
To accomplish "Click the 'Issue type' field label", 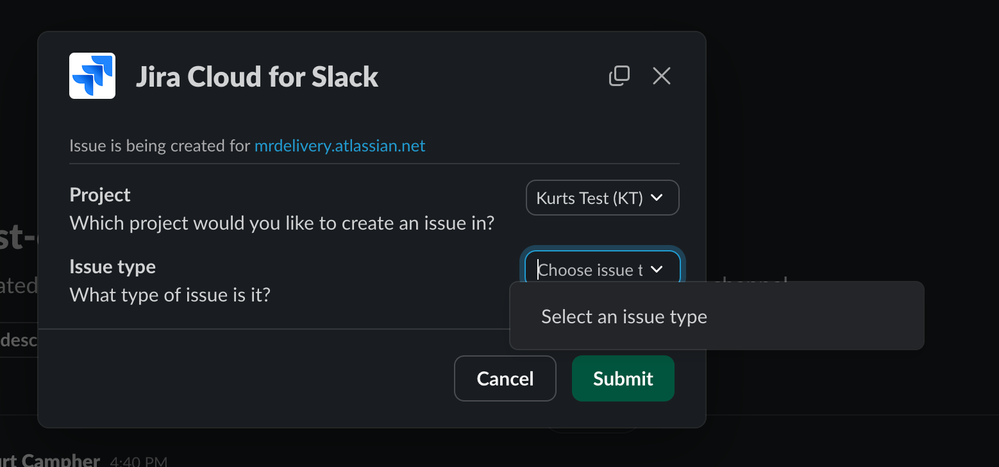I will click(112, 266).
